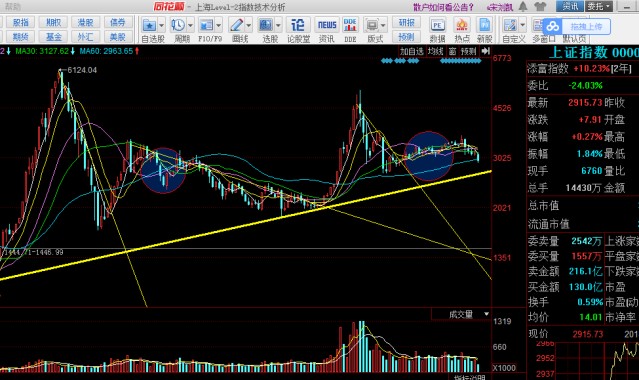The height and width of the screenshot is (380, 639).
Task: Click the bell notification icon in title bar
Action: pyautogui.click(x=523, y=7)
